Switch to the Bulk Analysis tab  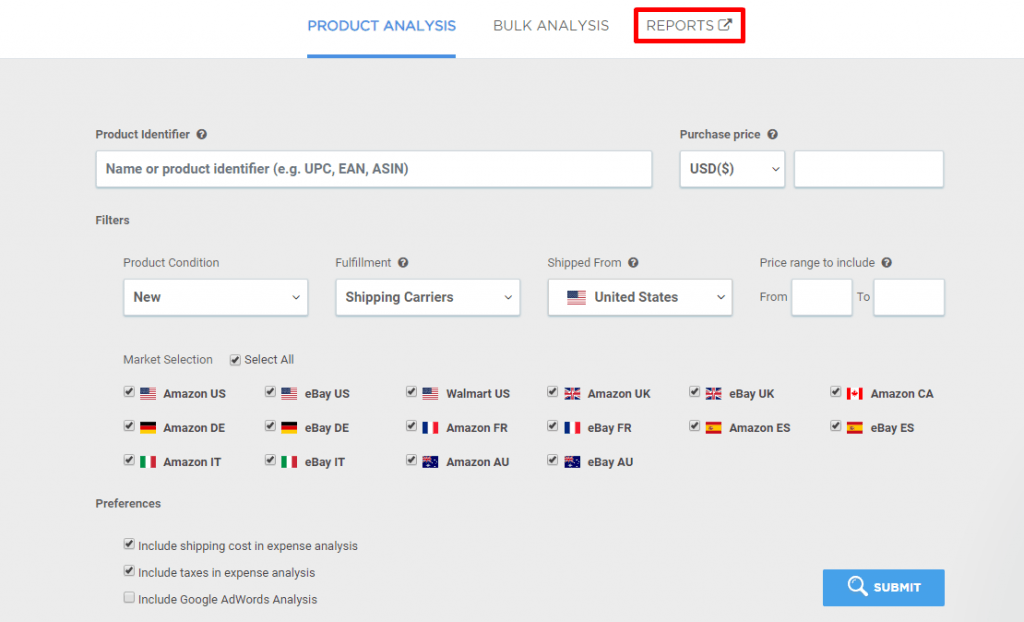pyautogui.click(x=551, y=25)
